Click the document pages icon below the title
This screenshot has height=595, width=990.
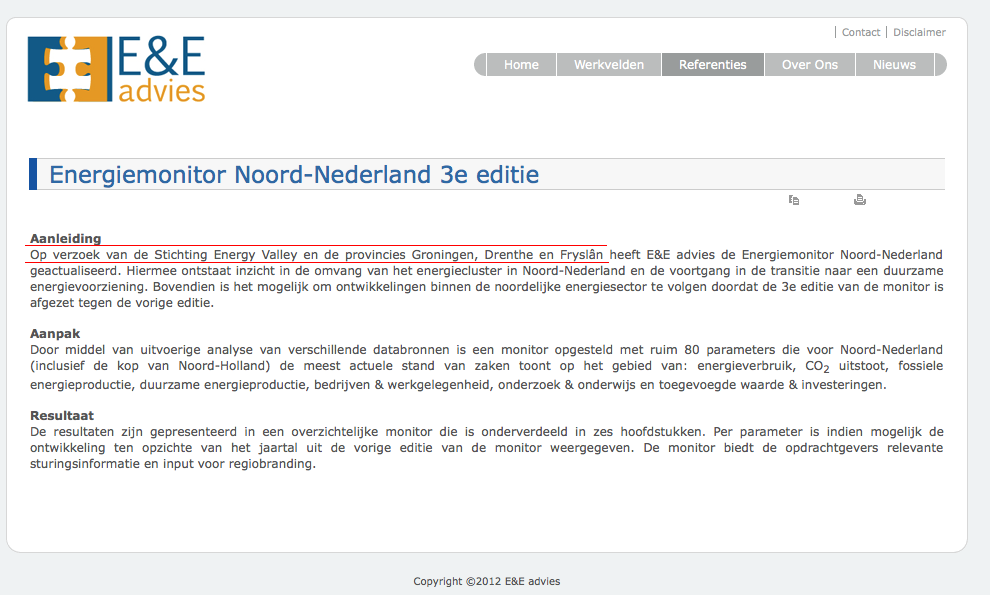coord(794,200)
